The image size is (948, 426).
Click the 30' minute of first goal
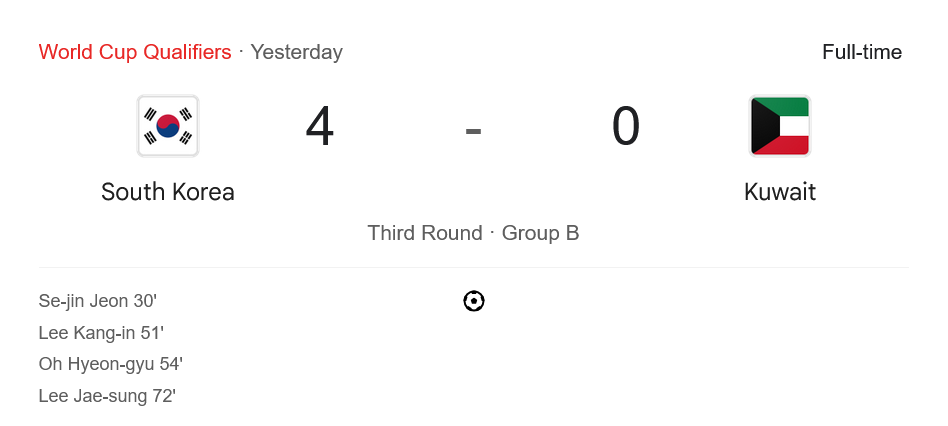pos(145,301)
